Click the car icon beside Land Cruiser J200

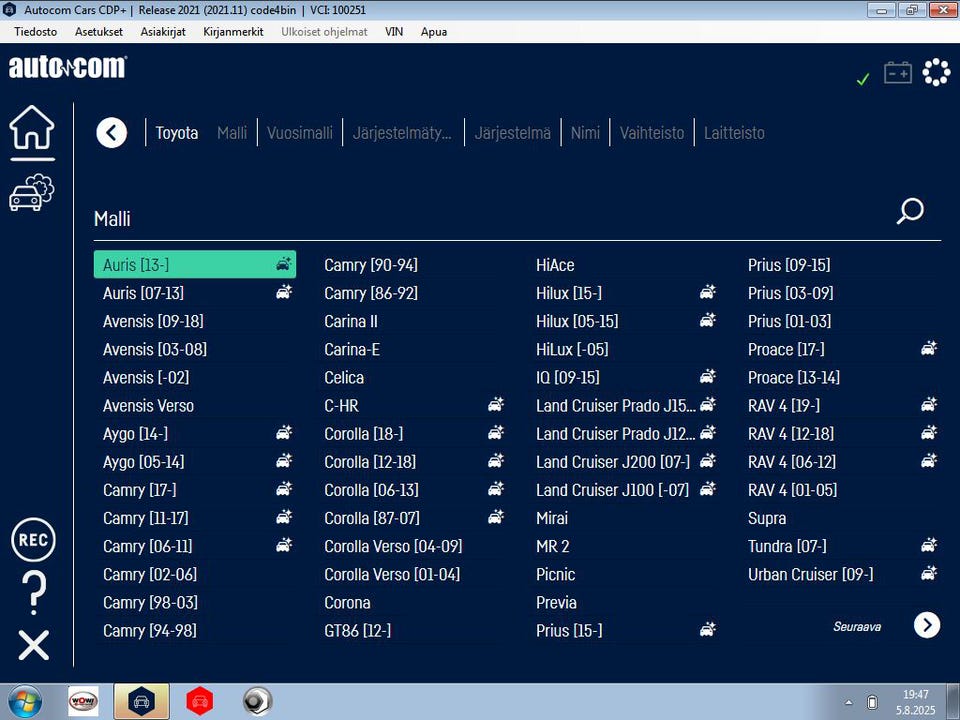pyautogui.click(x=707, y=460)
